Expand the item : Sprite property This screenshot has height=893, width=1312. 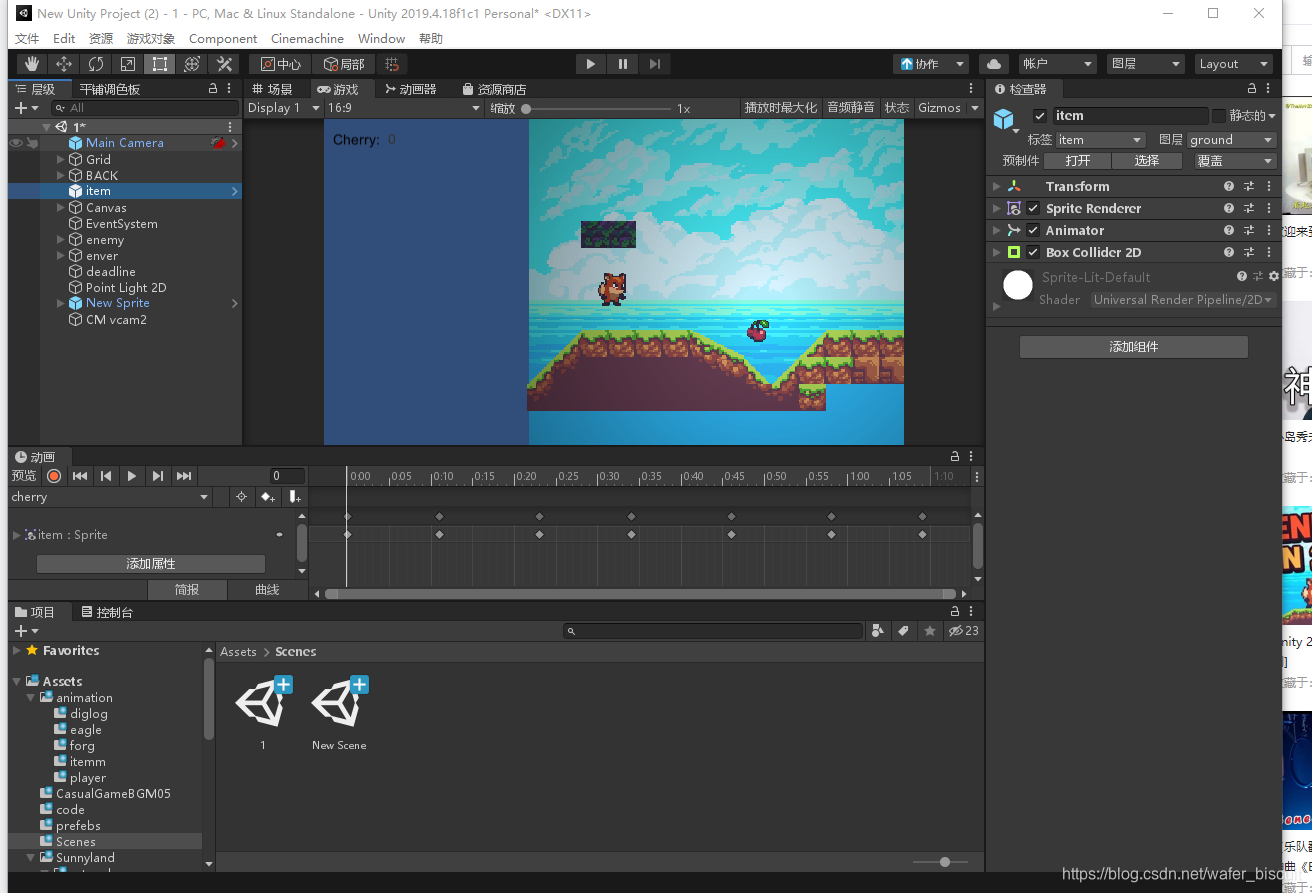[x=16, y=535]
